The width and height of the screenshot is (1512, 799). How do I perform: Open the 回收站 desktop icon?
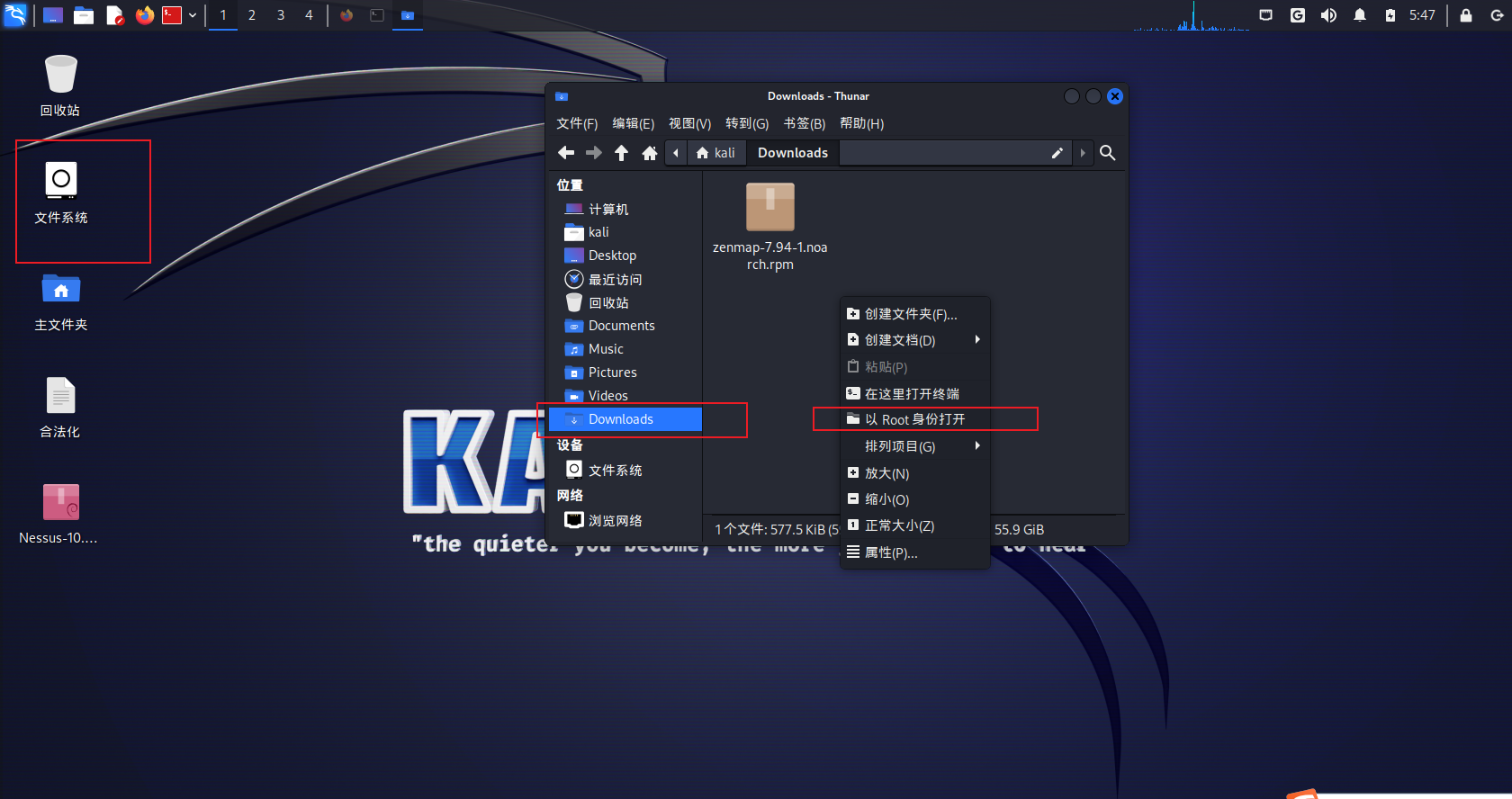[60, 85]
